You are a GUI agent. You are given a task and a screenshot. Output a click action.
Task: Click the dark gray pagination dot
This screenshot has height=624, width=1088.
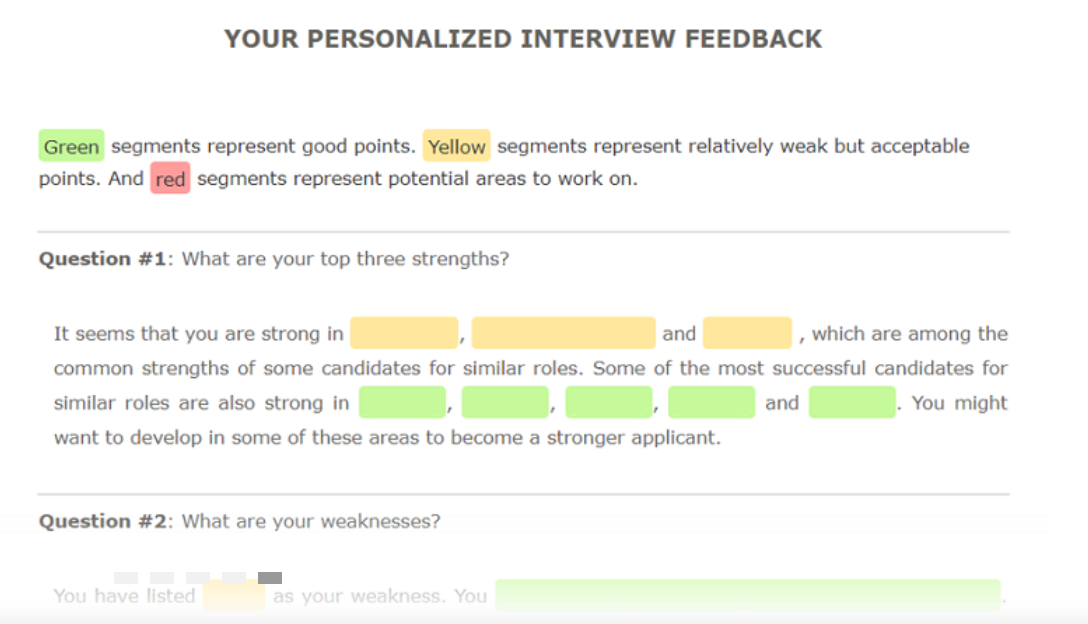(x=270, y=577)
